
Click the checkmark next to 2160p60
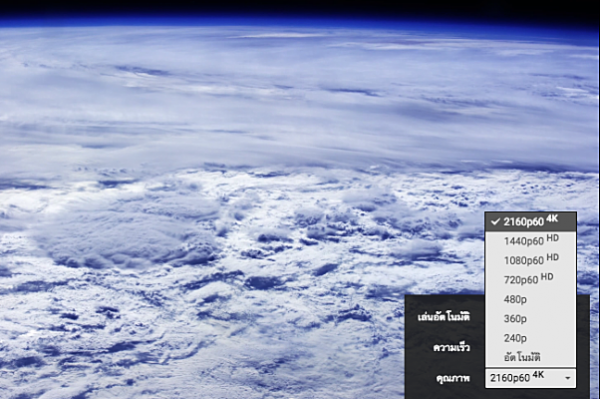click(x=496, y=221)
